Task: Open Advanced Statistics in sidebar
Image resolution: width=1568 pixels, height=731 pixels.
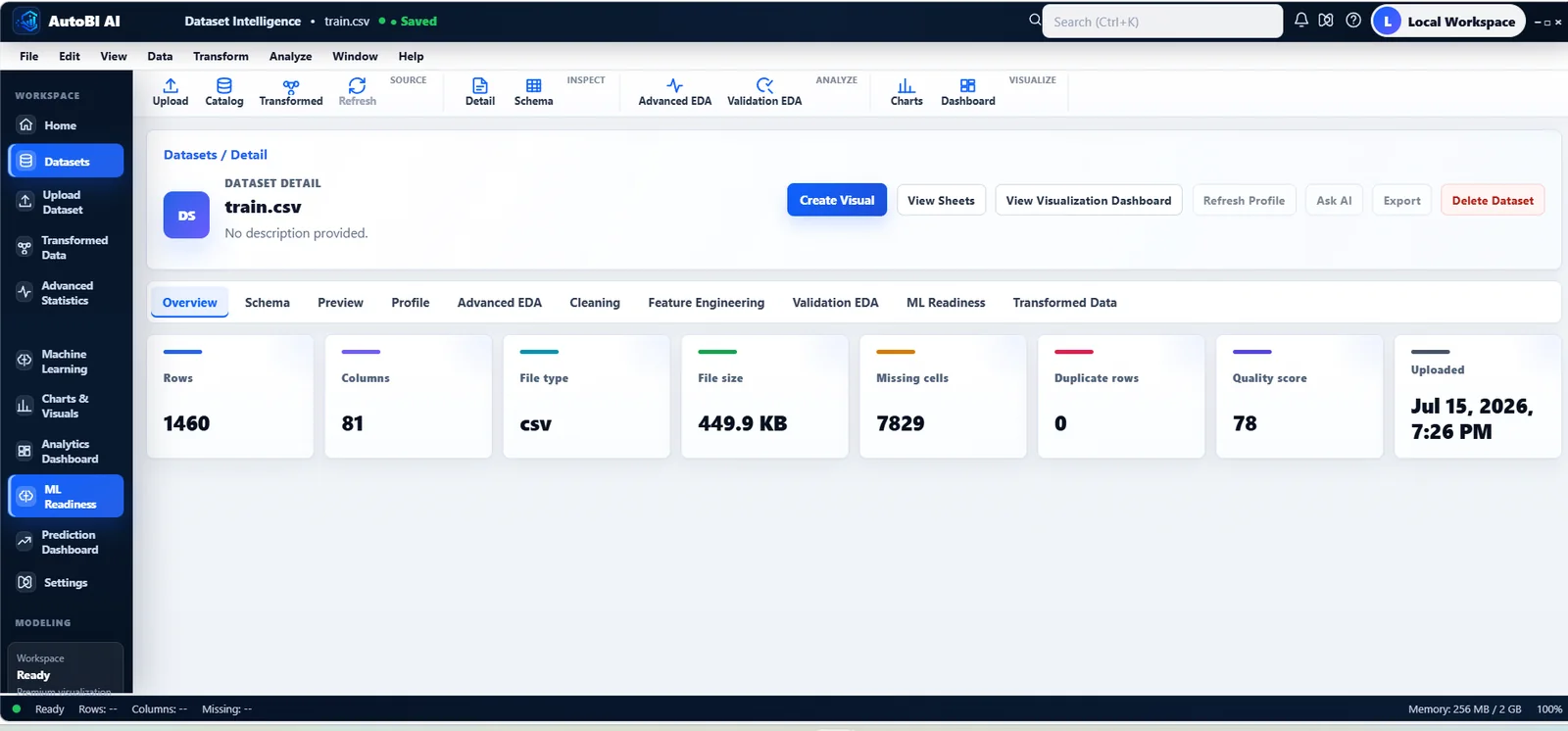Action: 66,293
